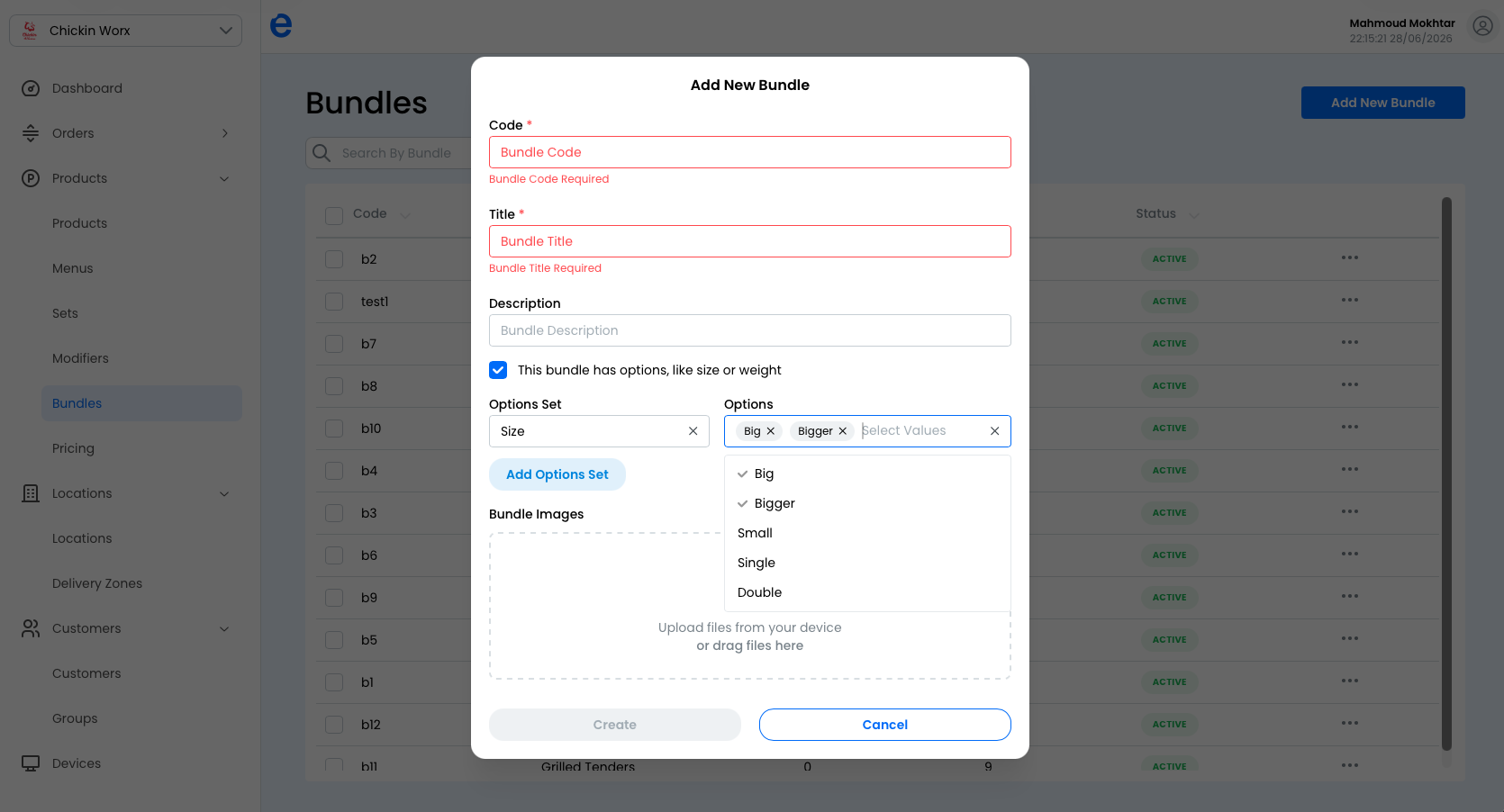Click the Bundle Code input field

(x=750, y=152)
